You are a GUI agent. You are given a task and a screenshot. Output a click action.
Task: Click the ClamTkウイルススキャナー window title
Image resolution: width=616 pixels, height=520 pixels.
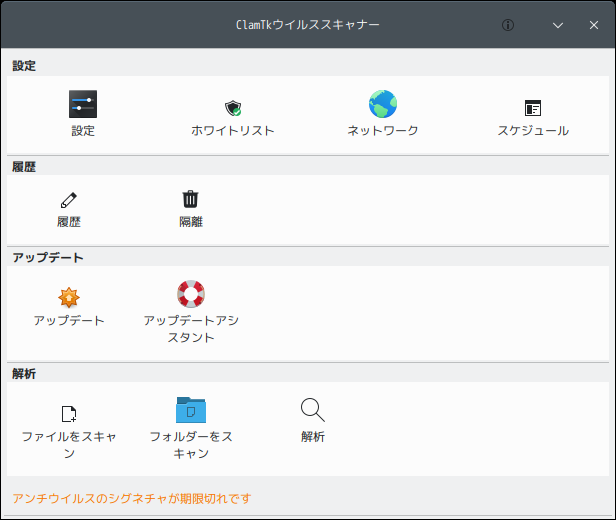pos(307,25)
